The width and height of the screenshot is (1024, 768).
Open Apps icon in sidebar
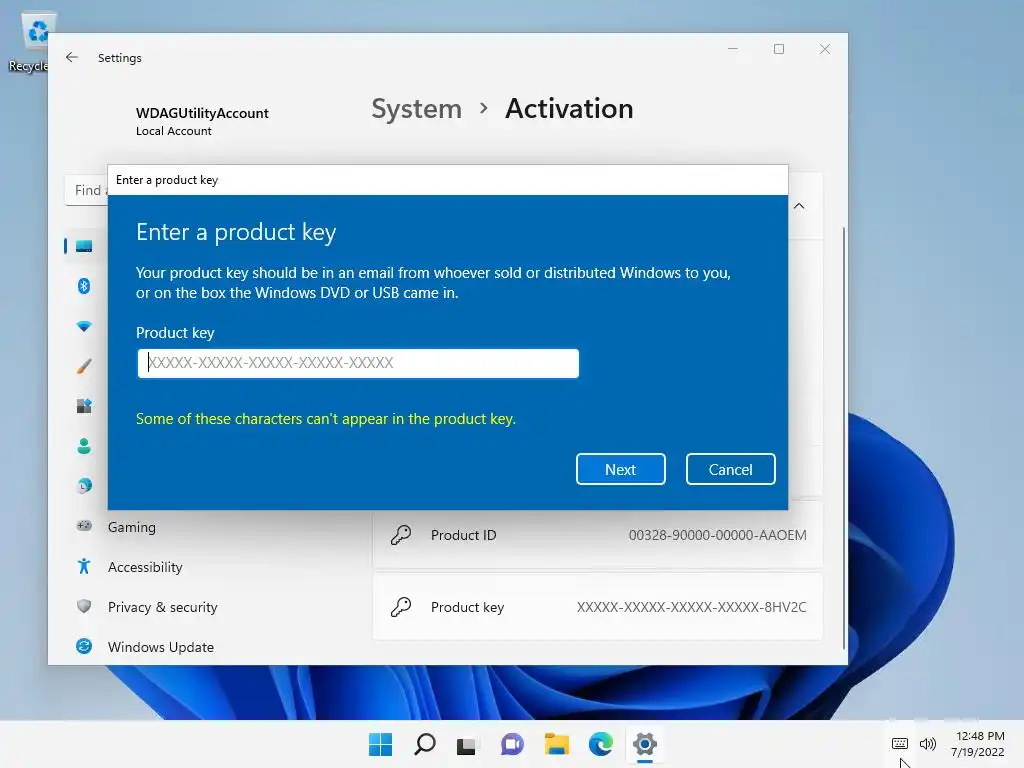(84, 406)
